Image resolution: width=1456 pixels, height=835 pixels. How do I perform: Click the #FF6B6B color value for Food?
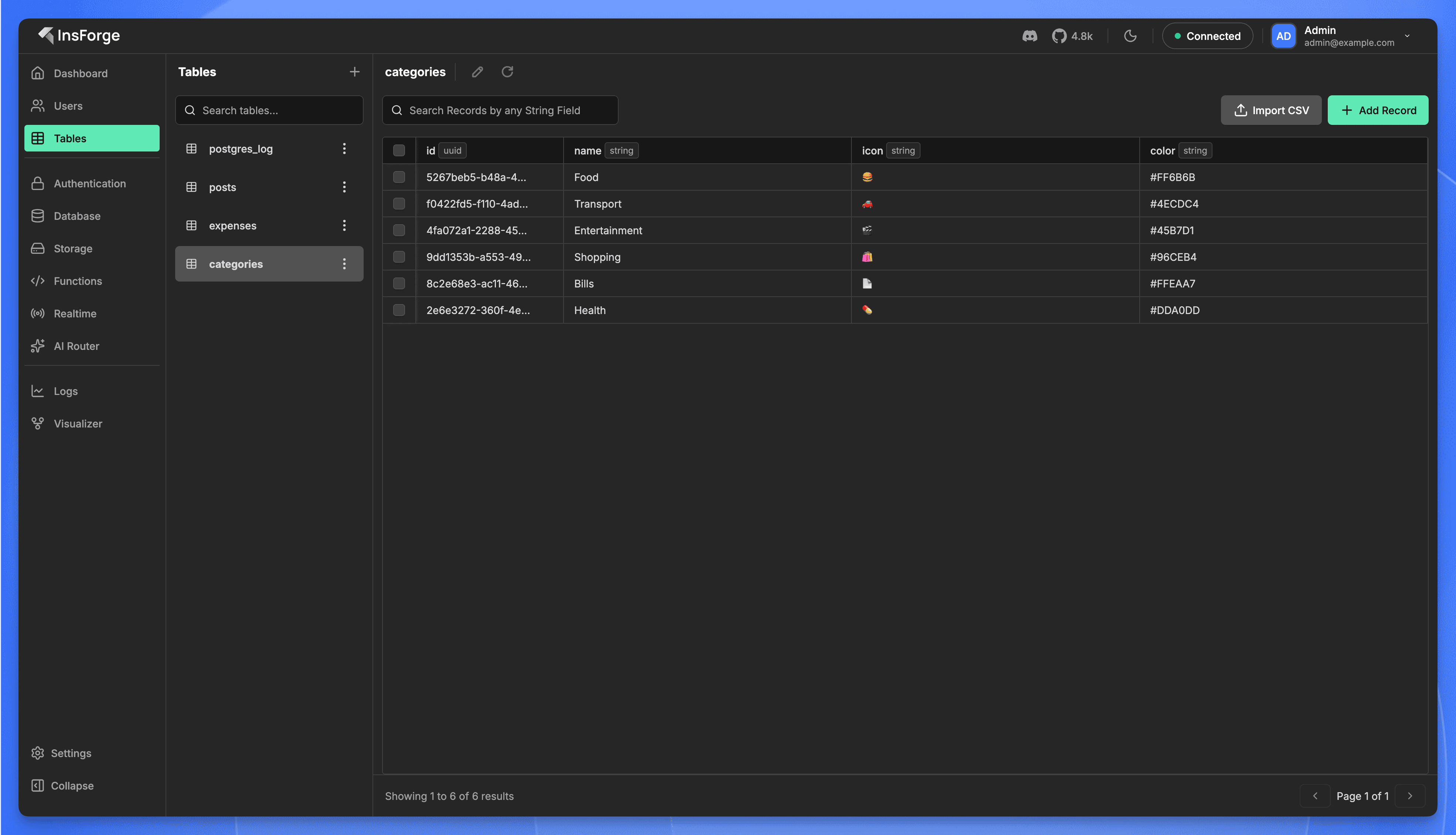(x=1173, y=177)
